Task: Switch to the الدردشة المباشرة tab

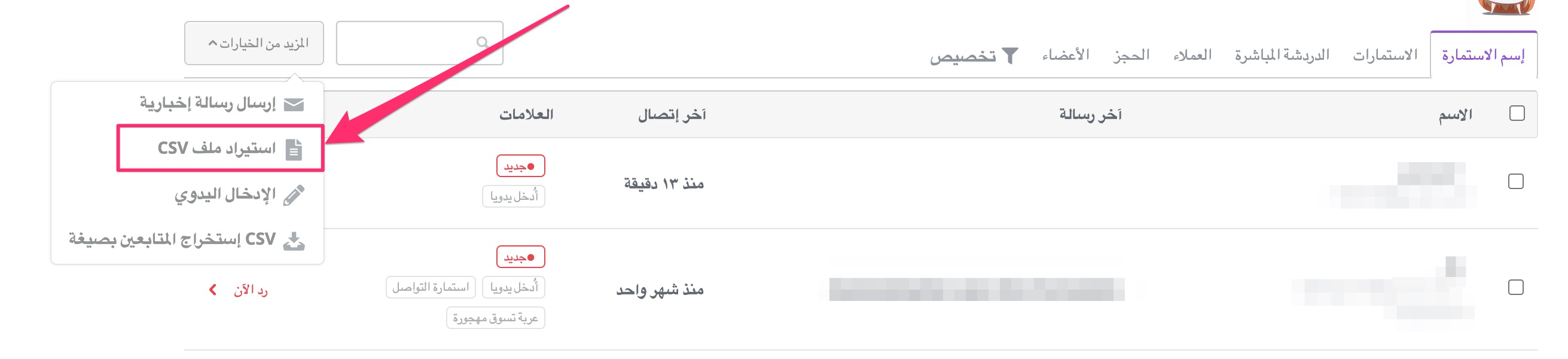Action: tap(1282, 56)
